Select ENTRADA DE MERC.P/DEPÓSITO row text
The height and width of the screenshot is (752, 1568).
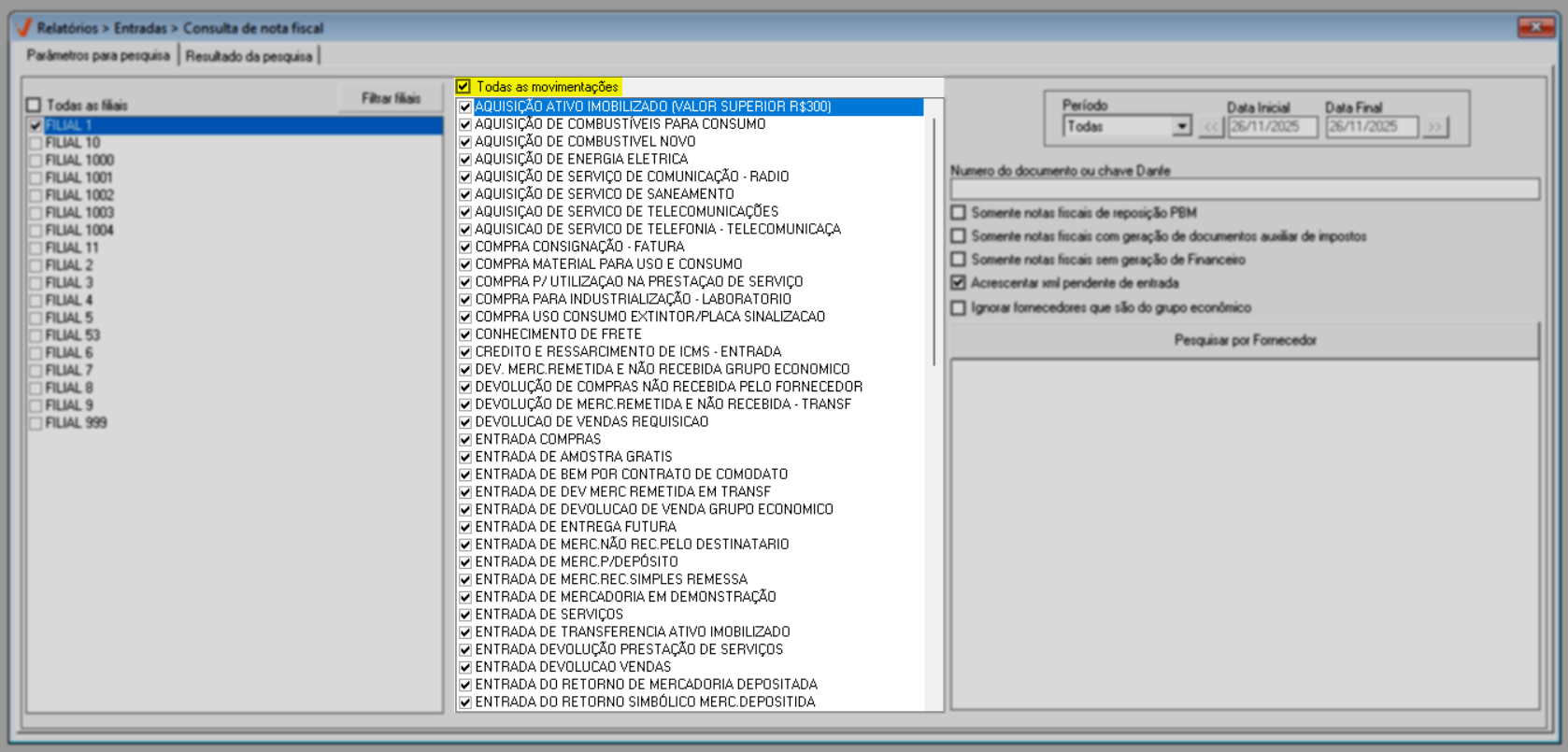[x=577, y=562]
